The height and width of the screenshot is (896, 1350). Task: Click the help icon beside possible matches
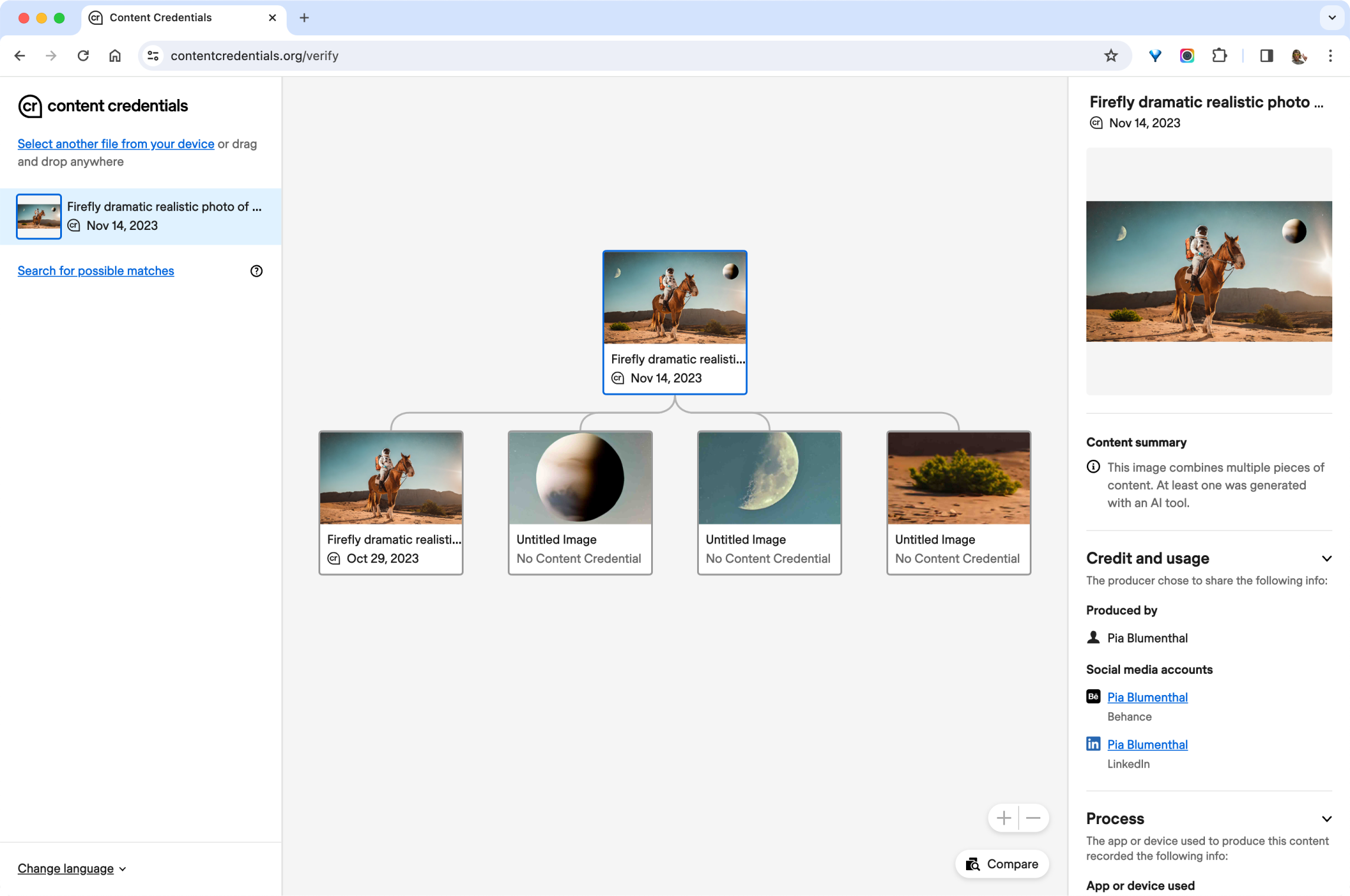click(256, 271)
